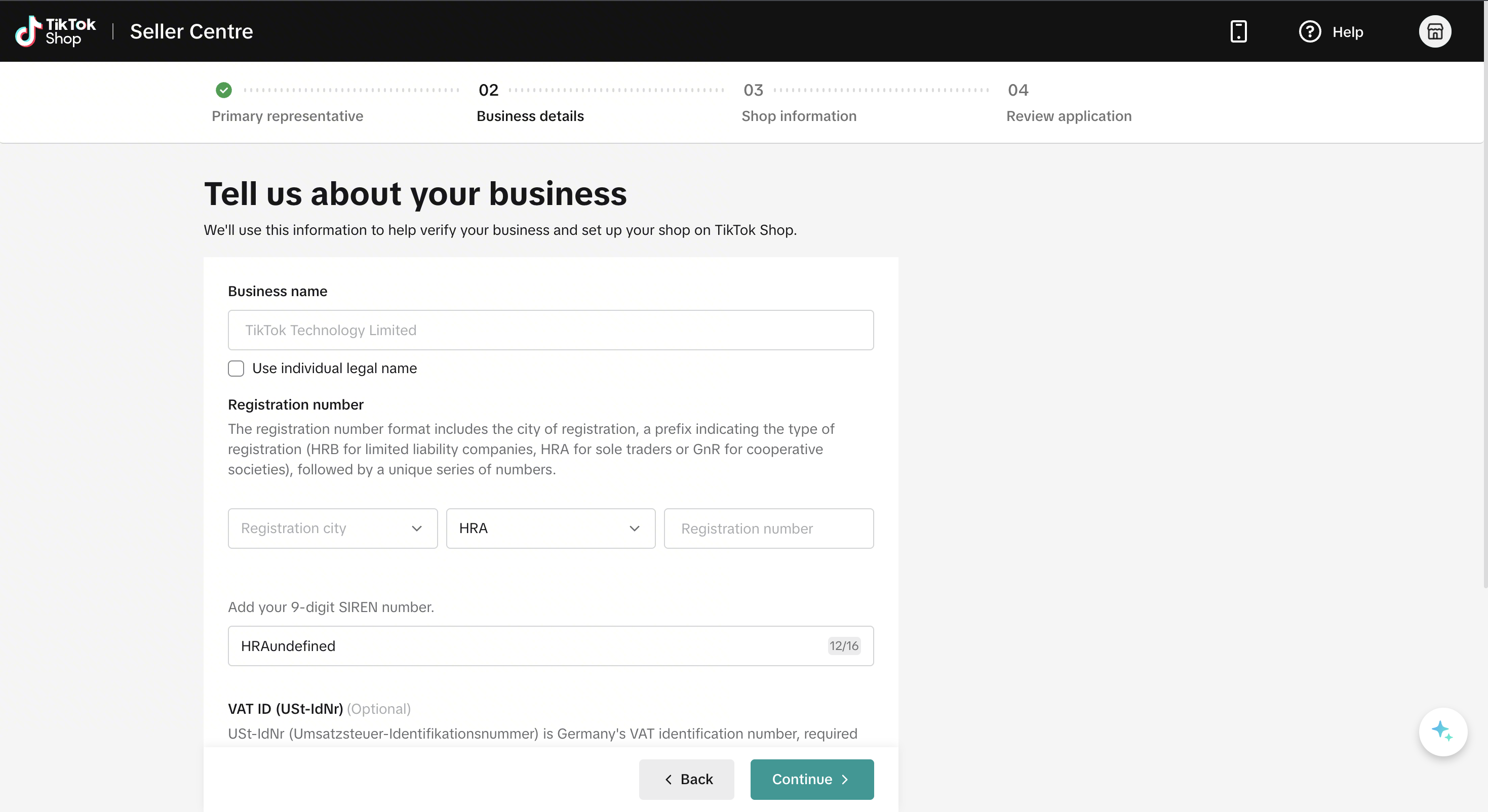1488x812 pixels.
Task: Click the Help question mark icon
Action: tap(1310, 31)
